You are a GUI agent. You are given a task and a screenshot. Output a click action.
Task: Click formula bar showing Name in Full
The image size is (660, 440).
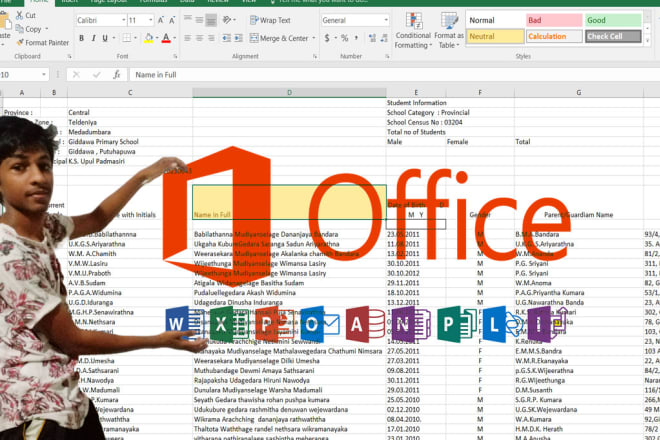tap(394, 75)
